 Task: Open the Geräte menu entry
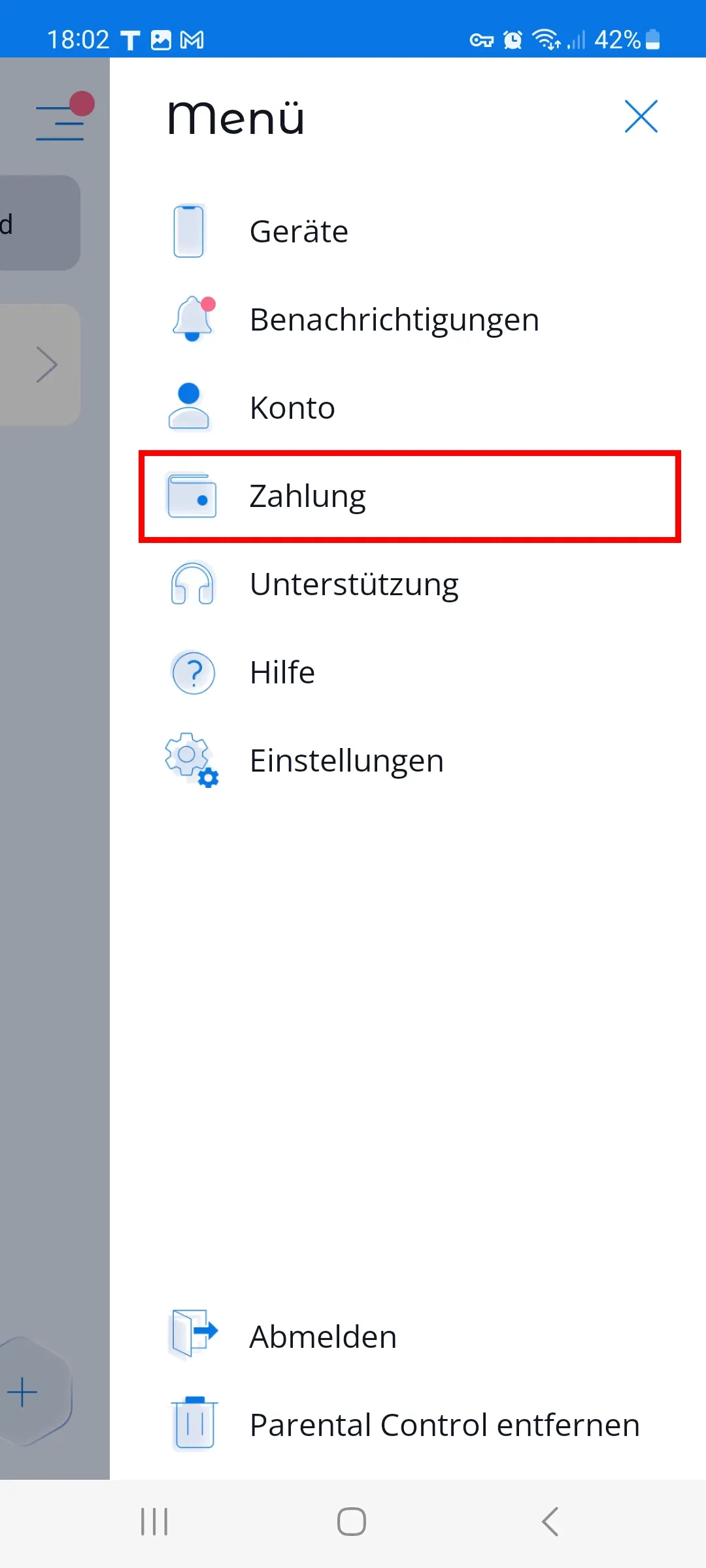299,231
